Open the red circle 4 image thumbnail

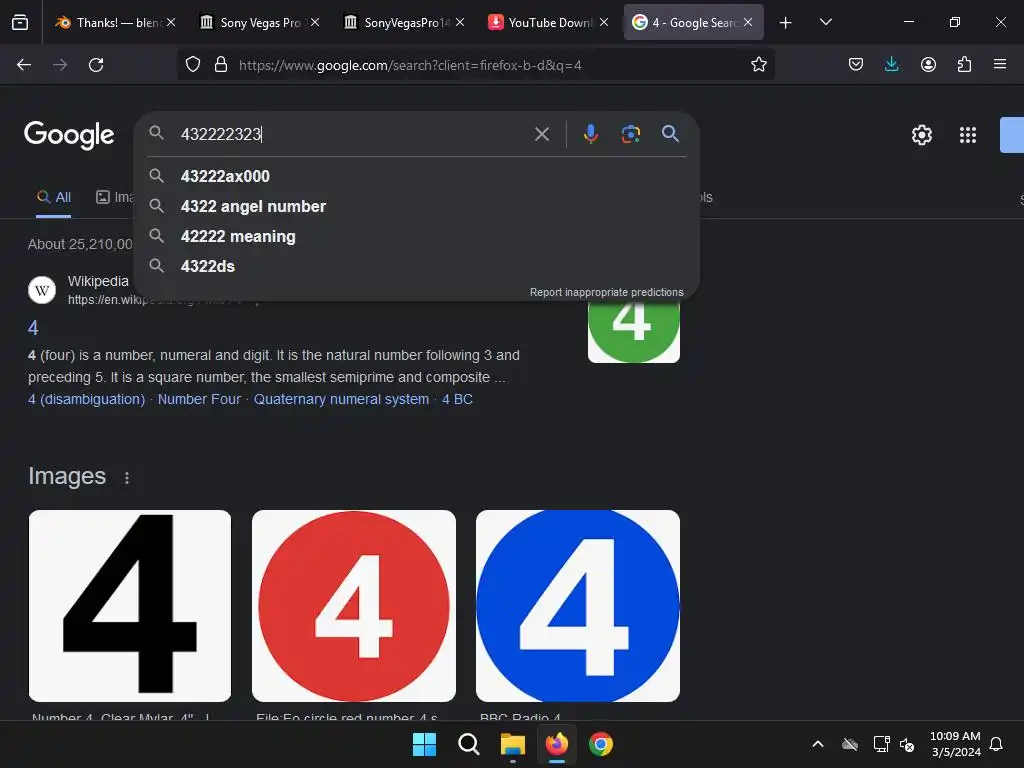click(354, 606)
